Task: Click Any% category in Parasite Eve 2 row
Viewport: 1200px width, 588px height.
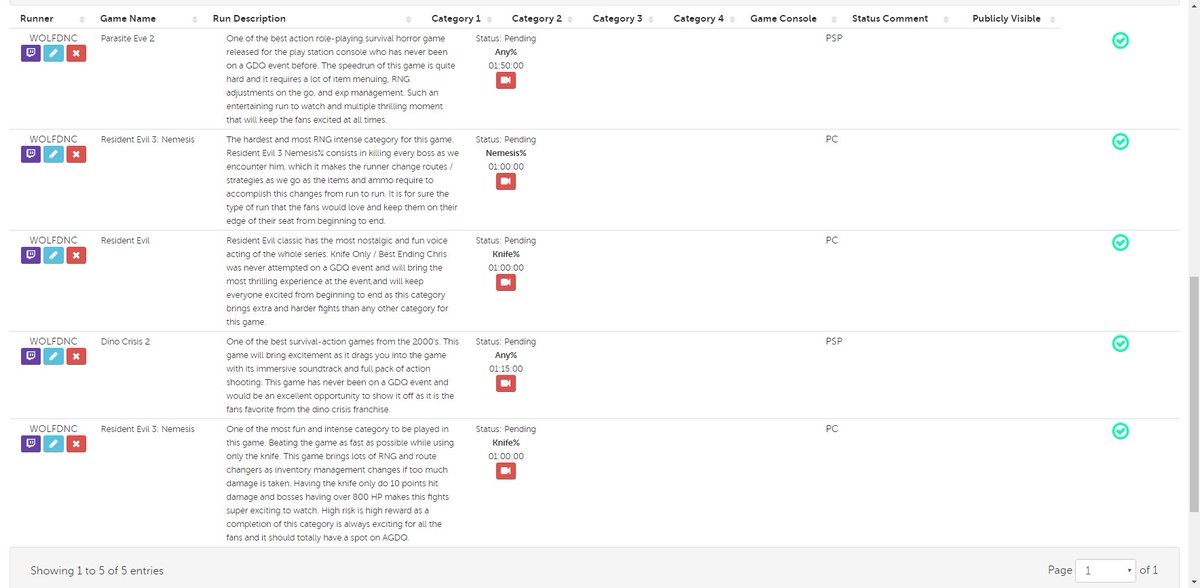Action: pos(506,51)
